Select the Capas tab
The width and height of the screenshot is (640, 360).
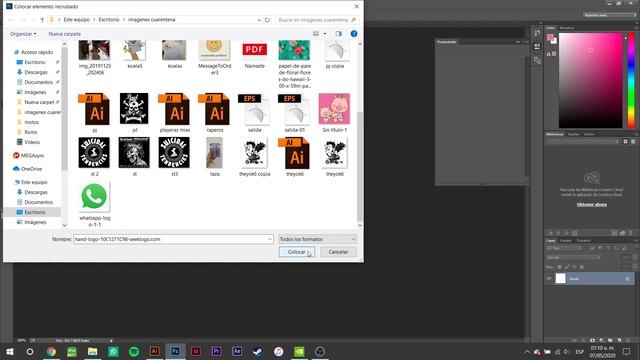(x=551, y=240)
